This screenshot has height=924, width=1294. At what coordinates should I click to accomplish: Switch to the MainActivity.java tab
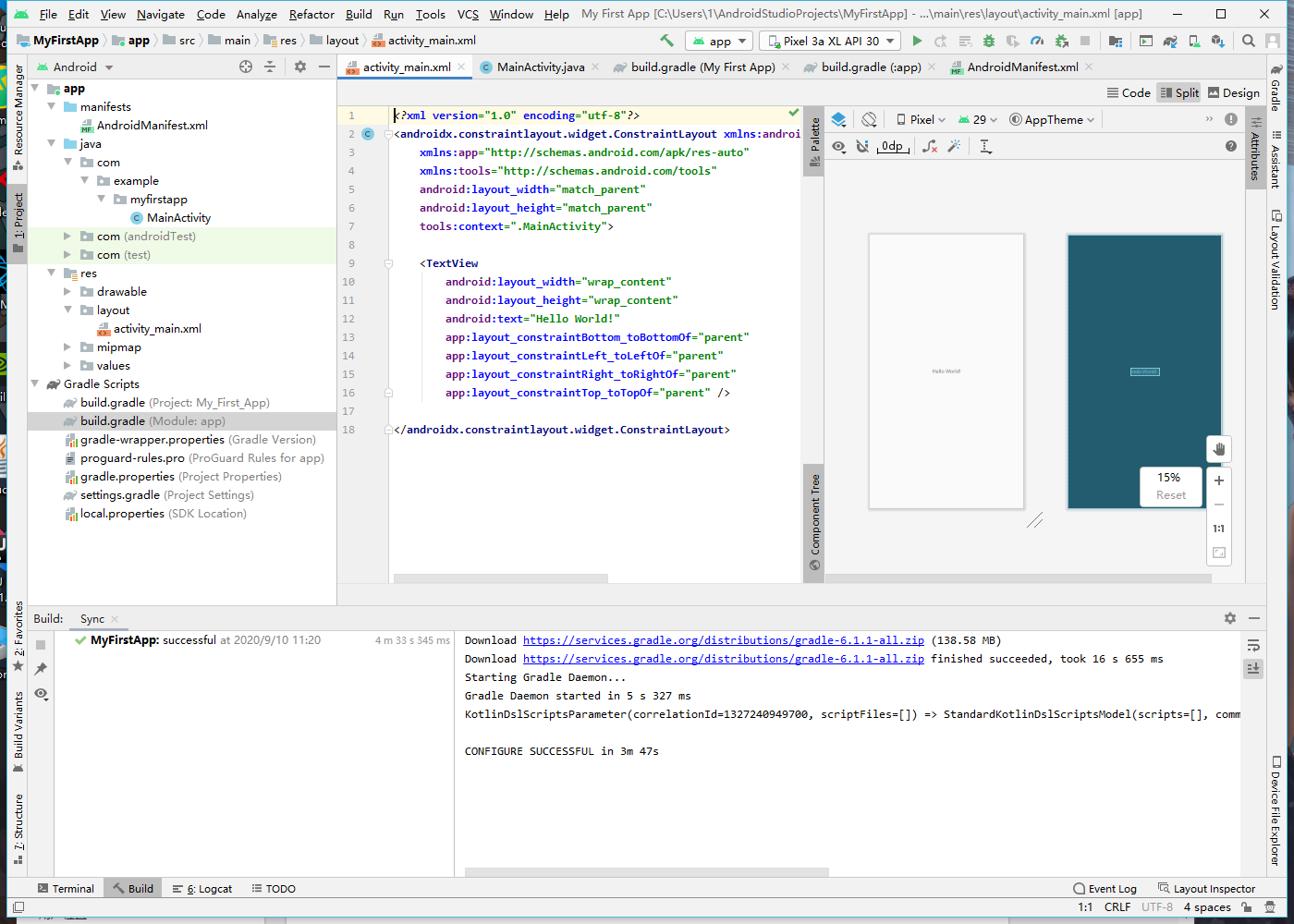[x=540, y=67]
